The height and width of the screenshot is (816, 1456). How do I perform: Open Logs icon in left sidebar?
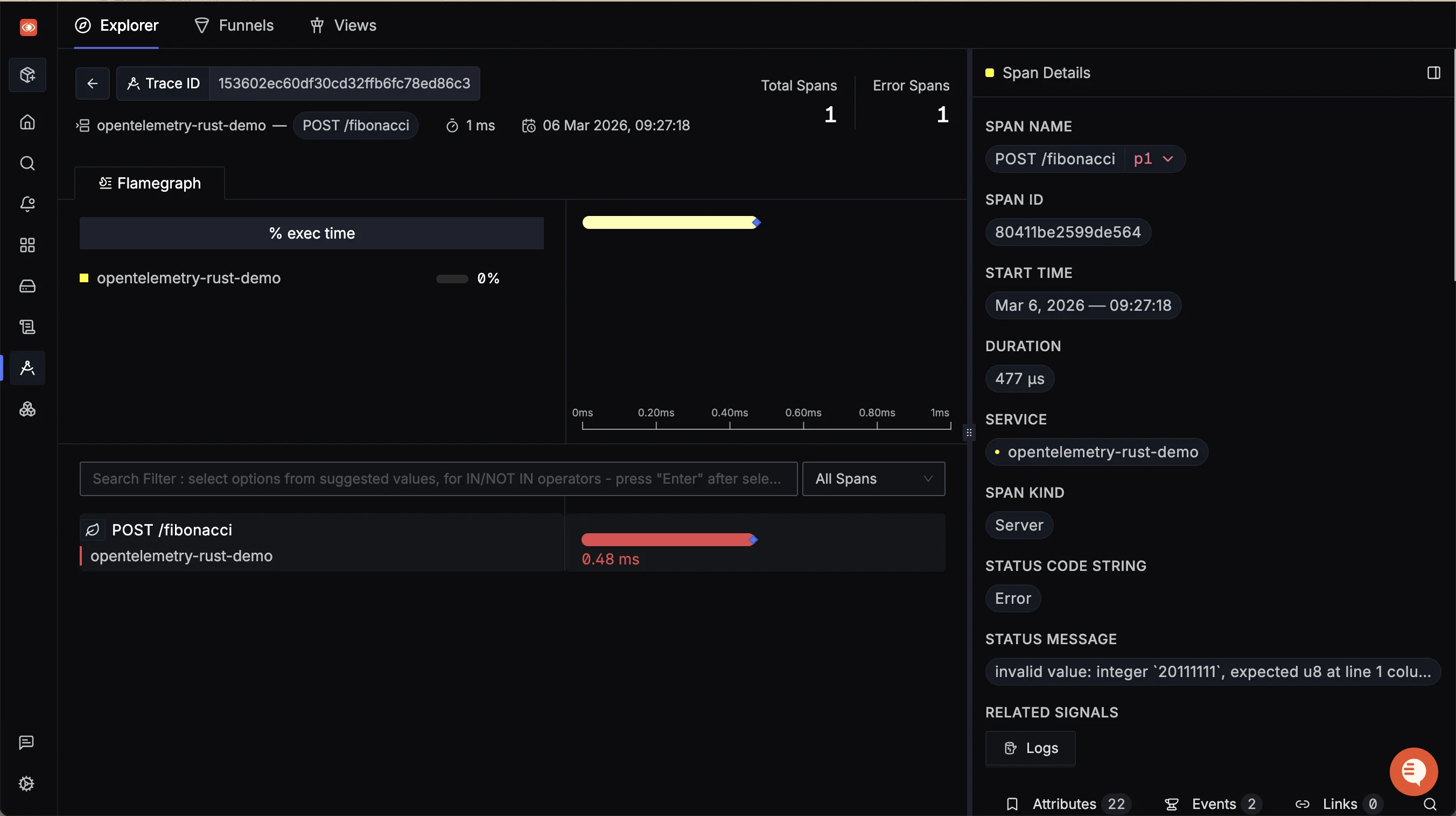[27, 327]
